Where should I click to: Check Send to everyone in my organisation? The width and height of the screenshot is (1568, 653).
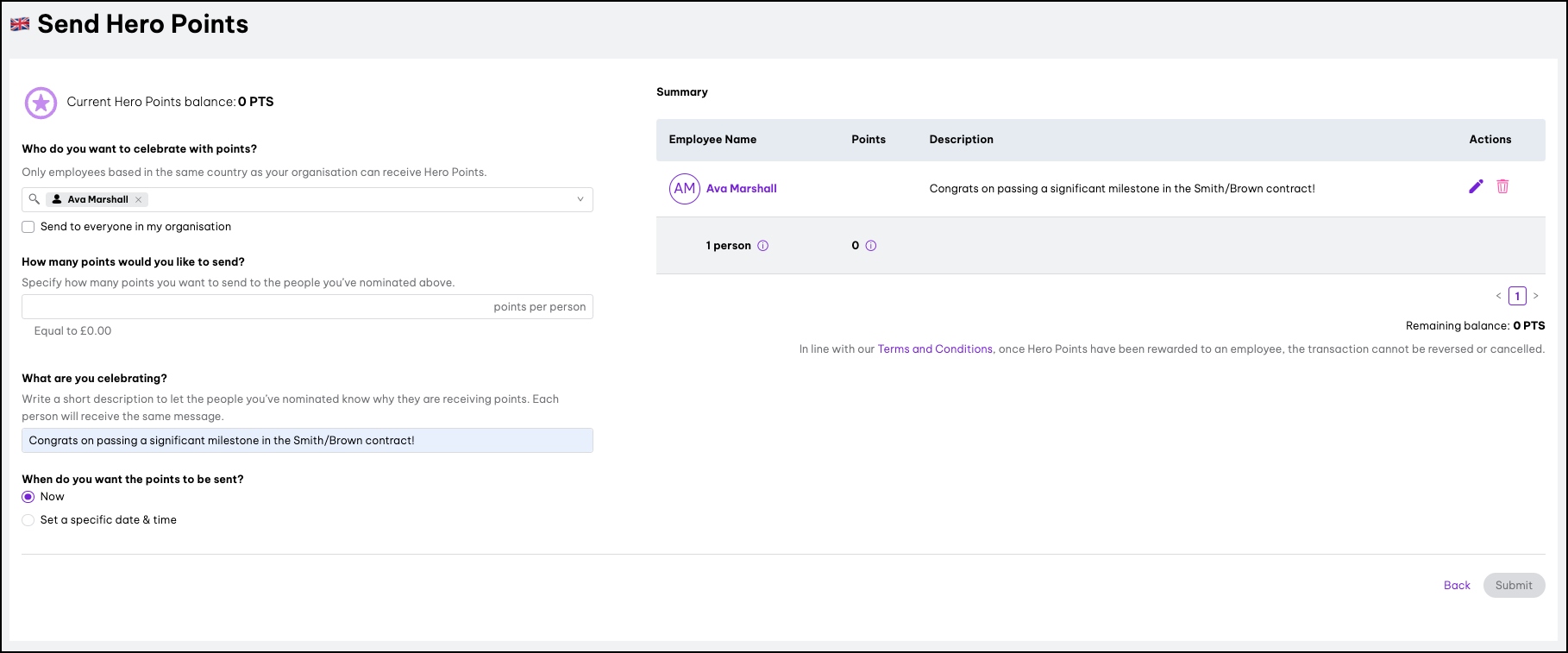tap(28, 227)
